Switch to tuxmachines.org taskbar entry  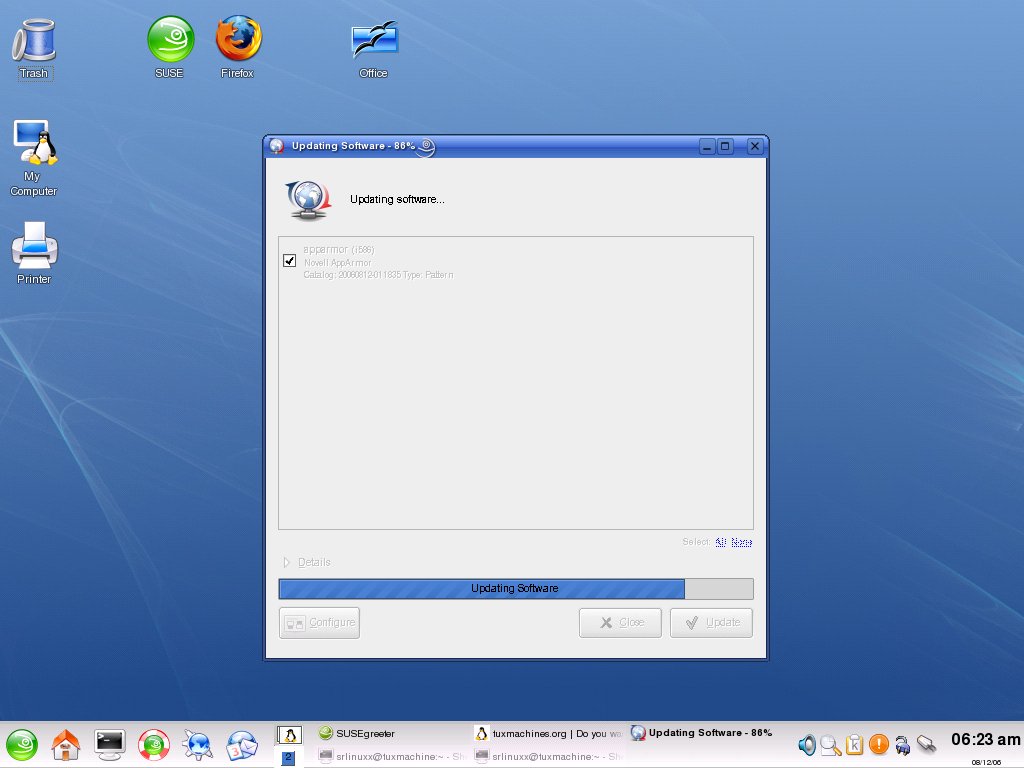[549, 733]
